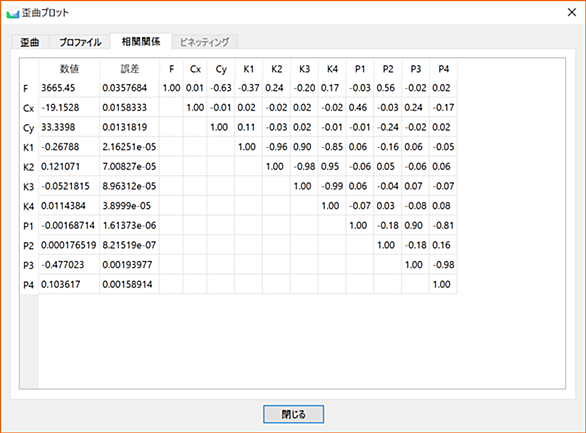The image size is (586, 433).
Task: Click the 誤差 column header
Action: pos(129,69)
